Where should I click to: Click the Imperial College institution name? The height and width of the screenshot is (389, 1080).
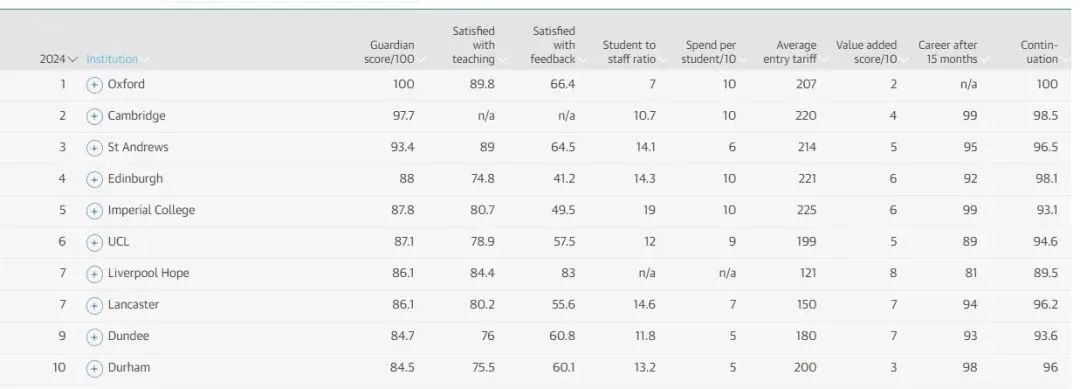[151, 211]
